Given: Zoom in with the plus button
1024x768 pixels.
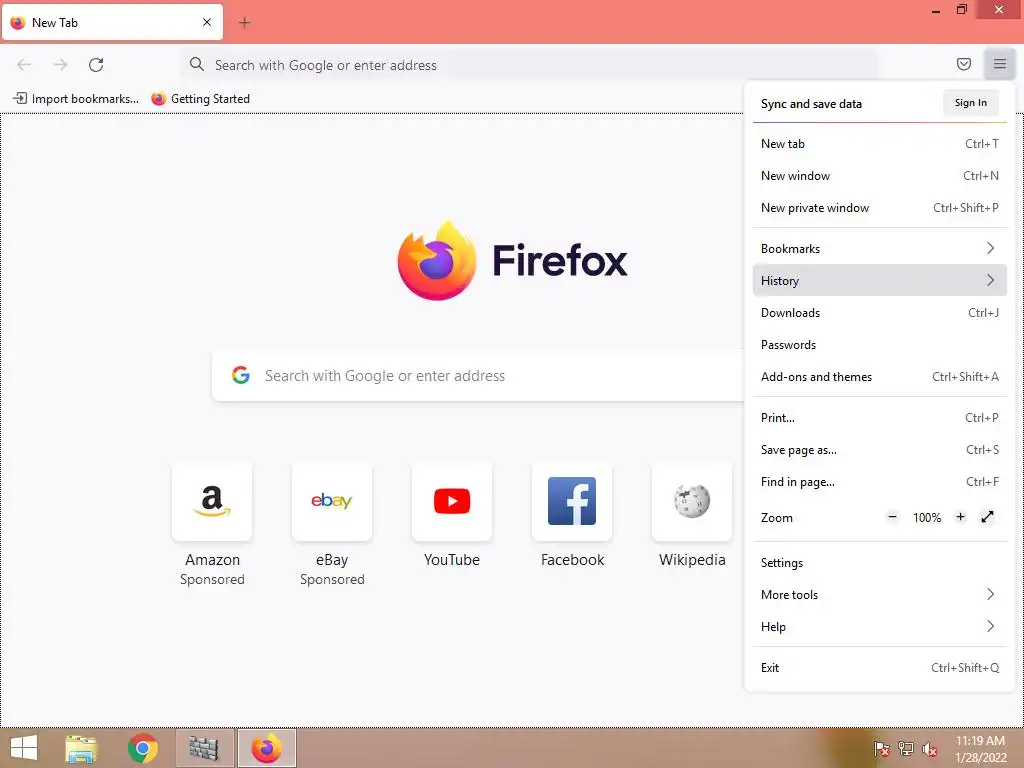Looking at the screenshot, I should (960, 517).
